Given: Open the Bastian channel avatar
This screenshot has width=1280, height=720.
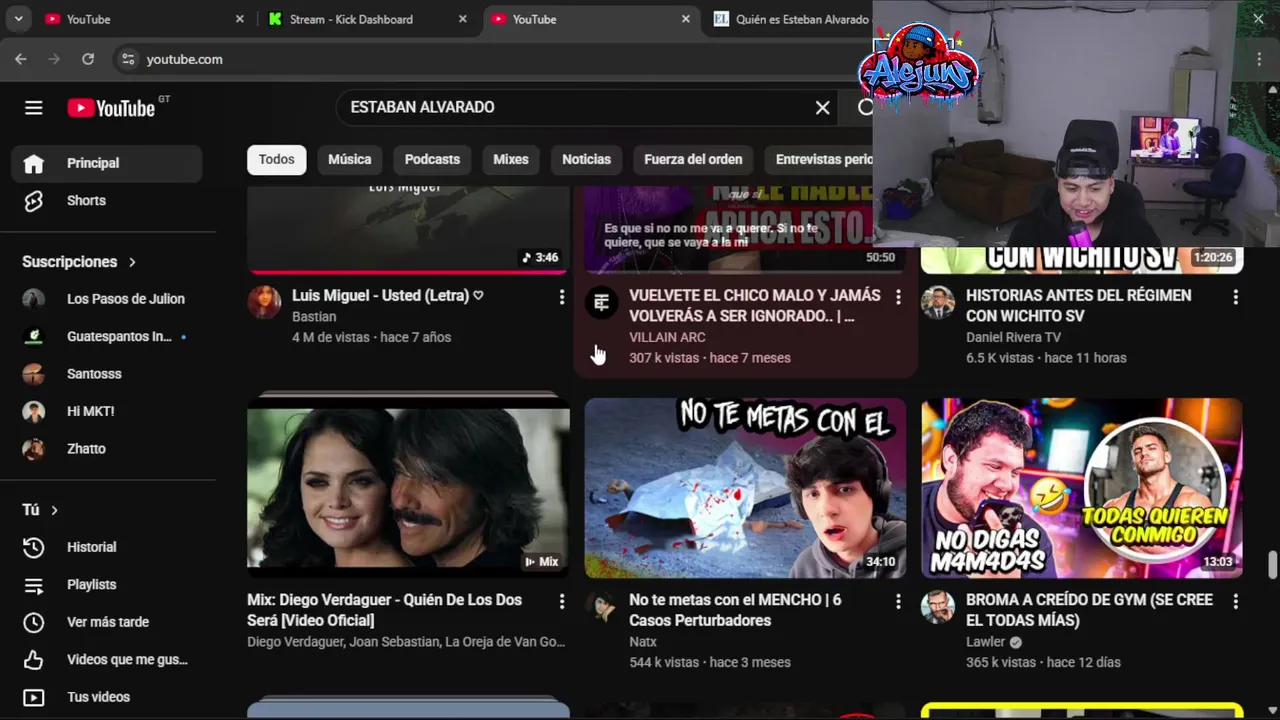Looking at the screenshot, I should [264, 302].
